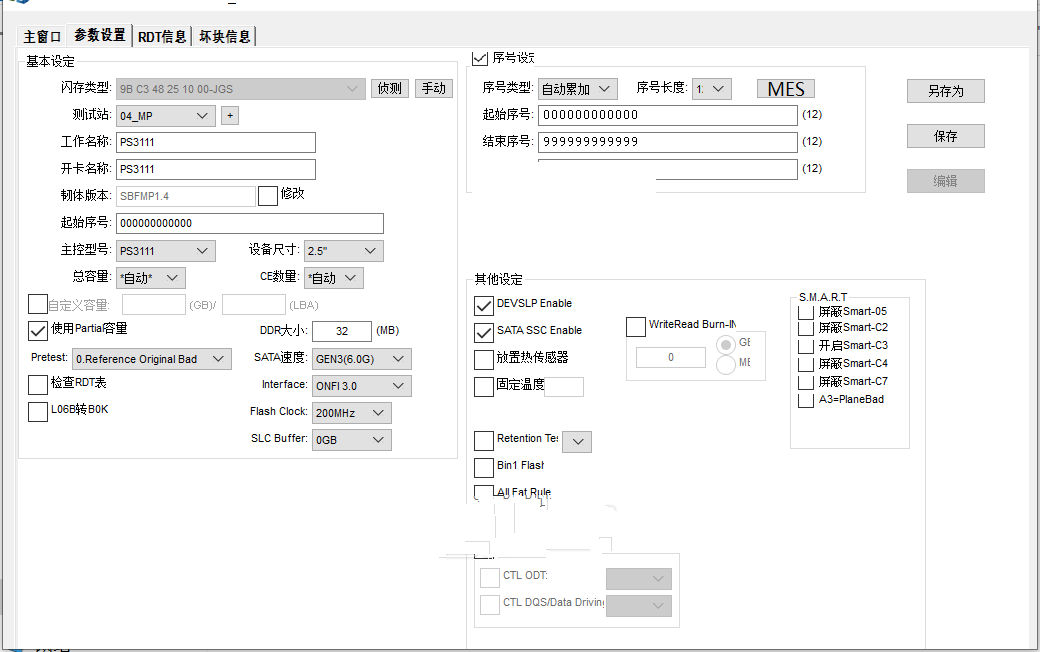
Task: Click the 另存为 save-as button
Action: (946, 91)
